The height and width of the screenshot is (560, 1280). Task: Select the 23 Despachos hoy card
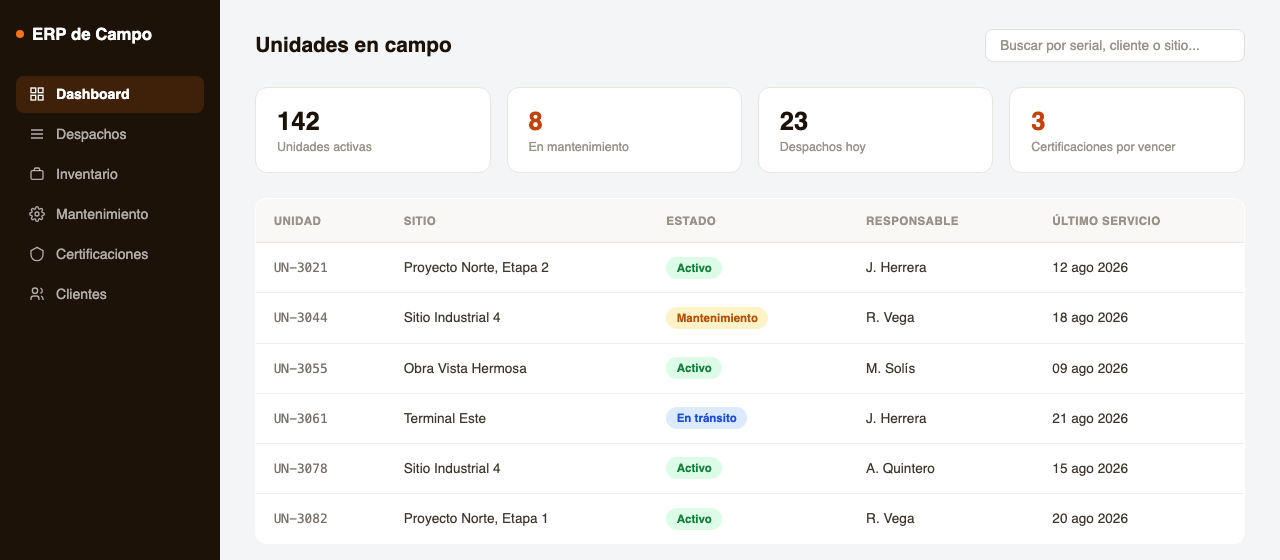(875, 130)
